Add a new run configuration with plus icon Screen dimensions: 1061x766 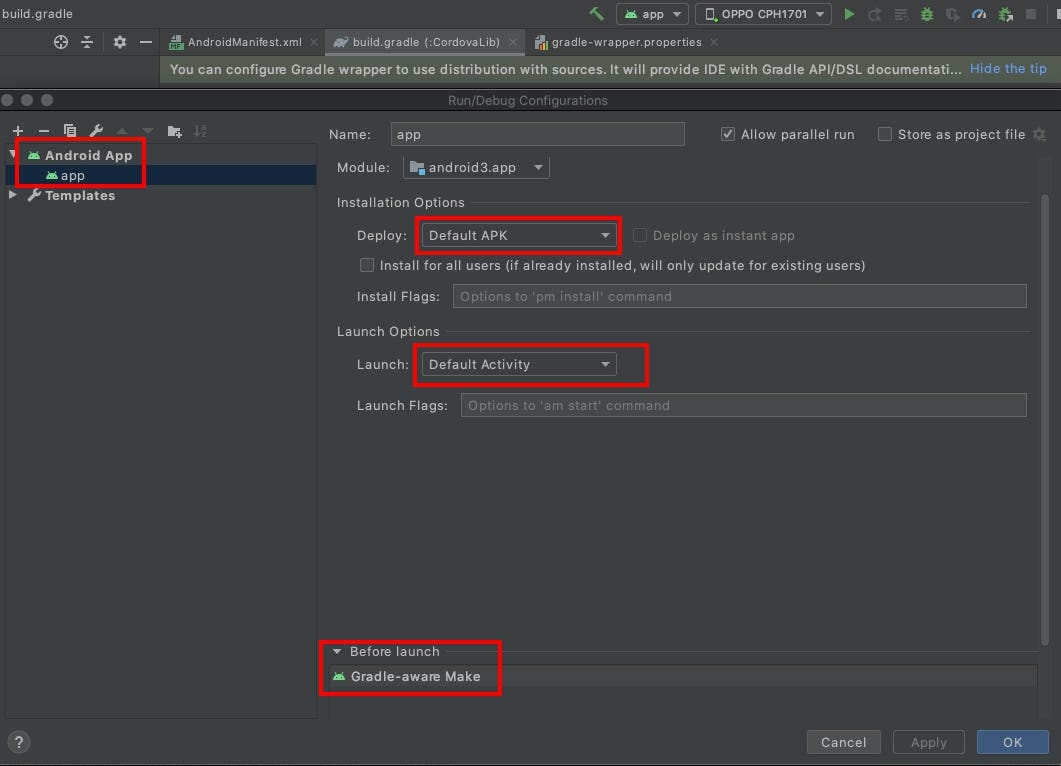pyautogui.click(x=17, y=130)
